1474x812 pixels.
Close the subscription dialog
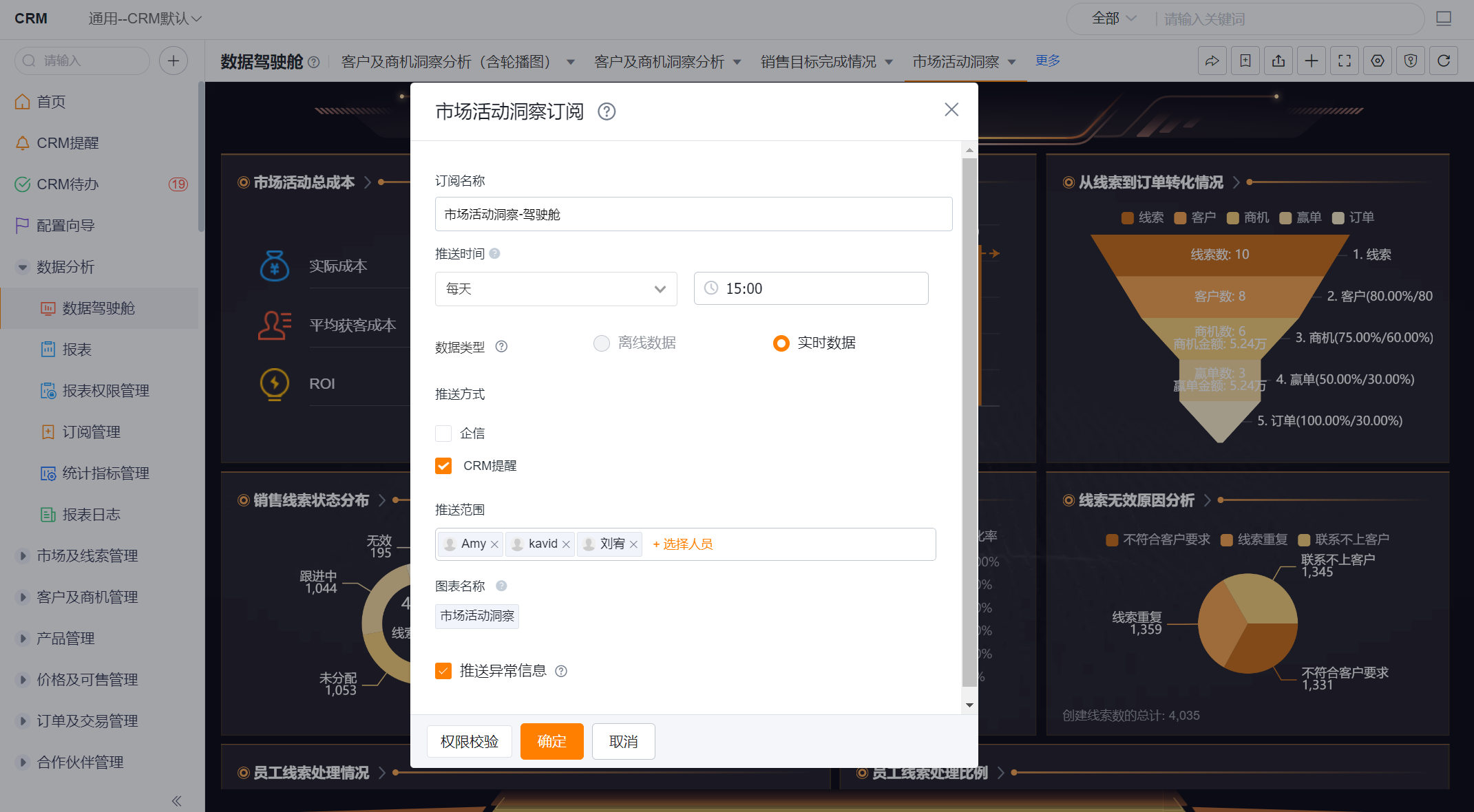pos(951,109)
